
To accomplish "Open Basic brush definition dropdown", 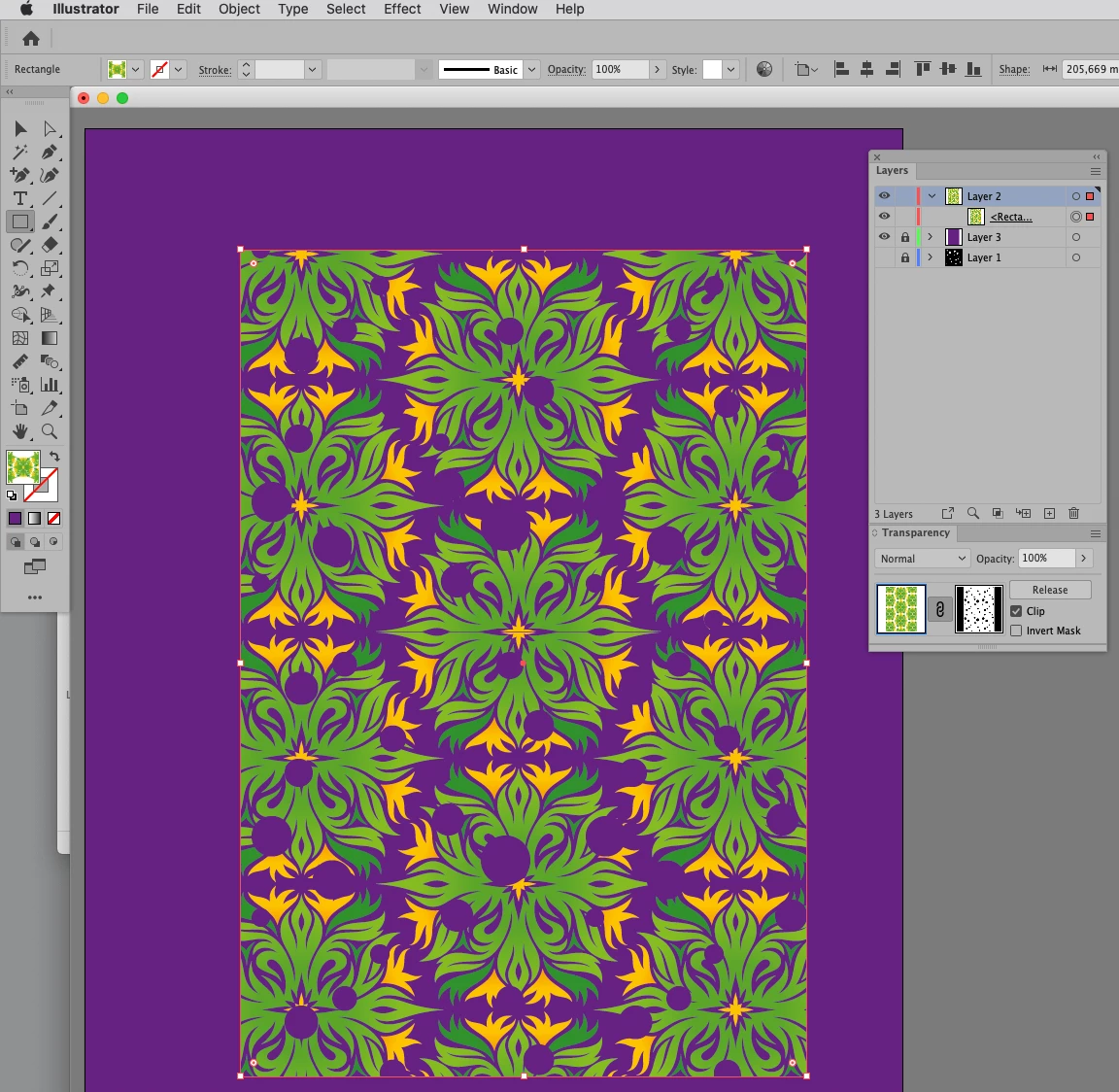I will (531, 69).
